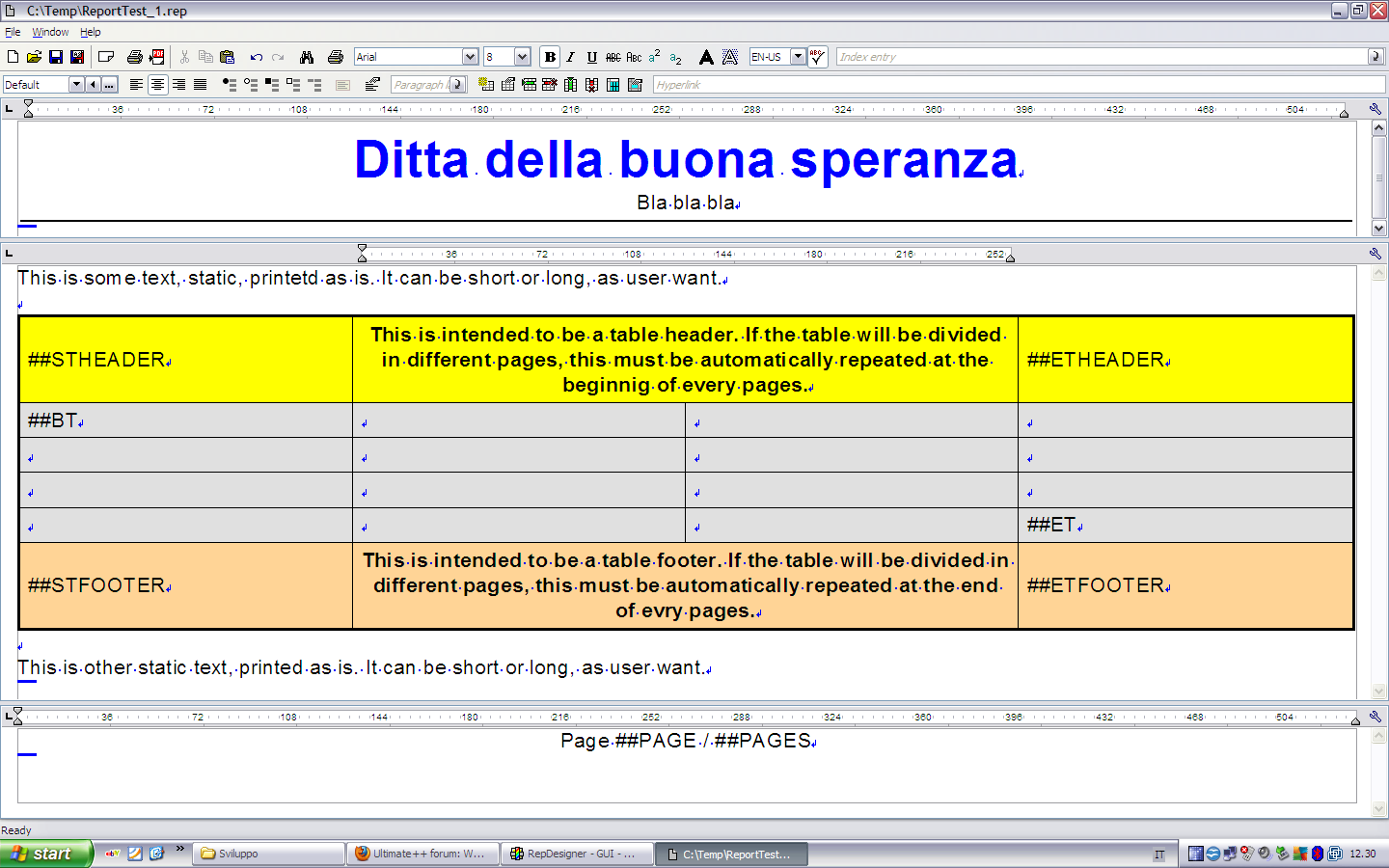The height and width of the screenshot is (868, 1389).
Task: Click the Windows start button
Action: [x=45, y=854]
